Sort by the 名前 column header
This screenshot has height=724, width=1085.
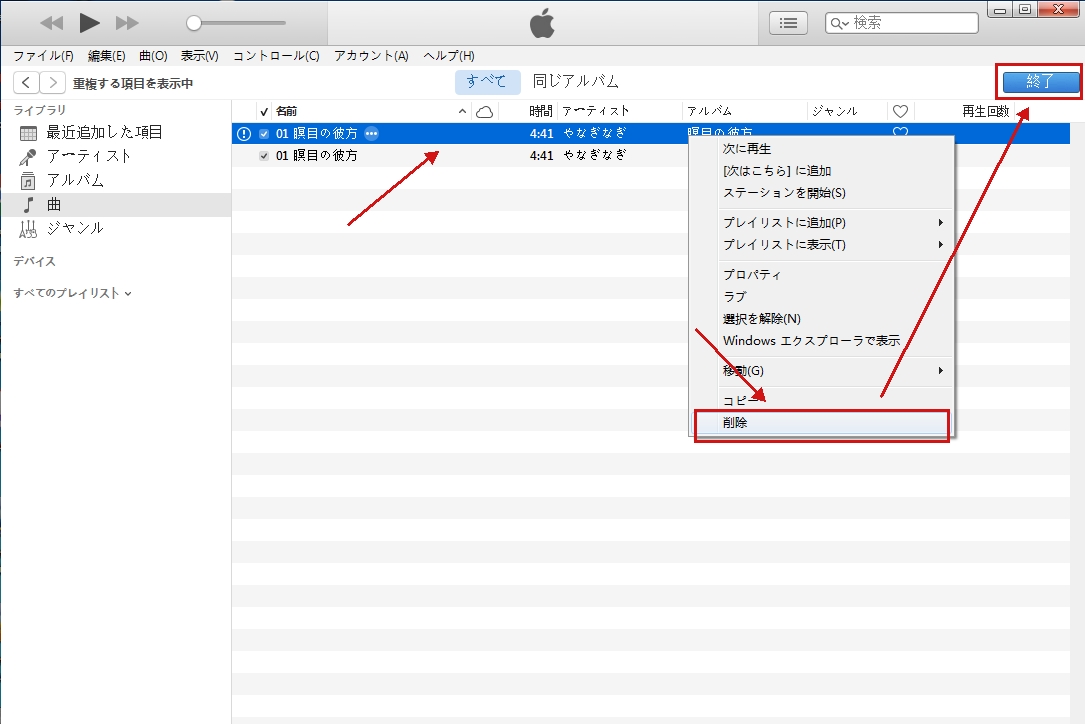(x=286, y=111)
